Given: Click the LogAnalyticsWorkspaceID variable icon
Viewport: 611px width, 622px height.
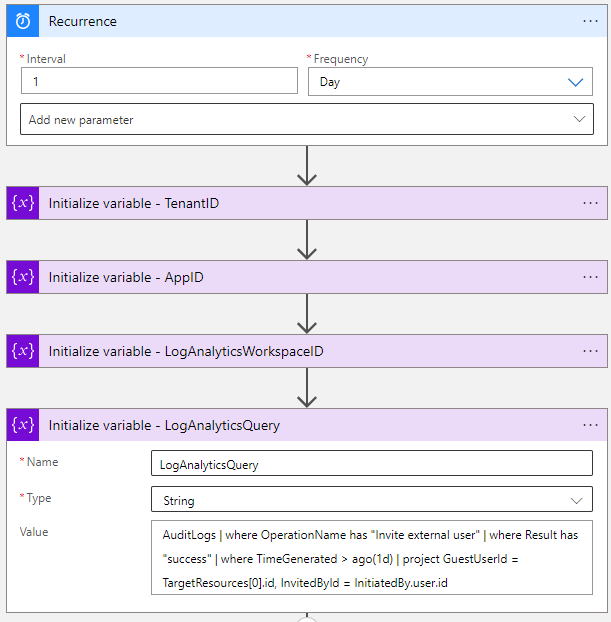Looking at the screenshot, I should tap(23, 351).
